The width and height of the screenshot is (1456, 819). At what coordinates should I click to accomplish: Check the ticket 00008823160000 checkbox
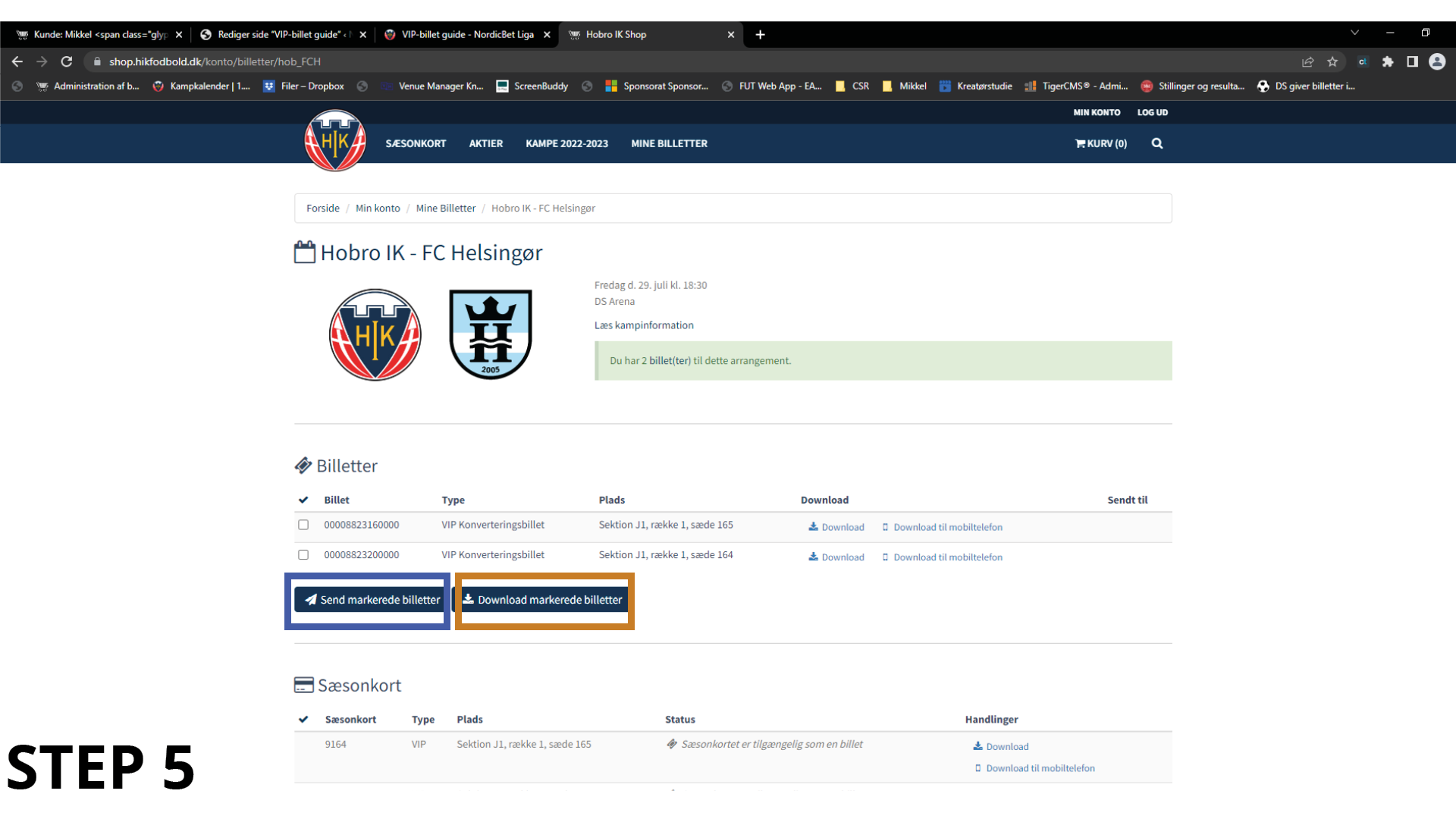coord(303,525)
